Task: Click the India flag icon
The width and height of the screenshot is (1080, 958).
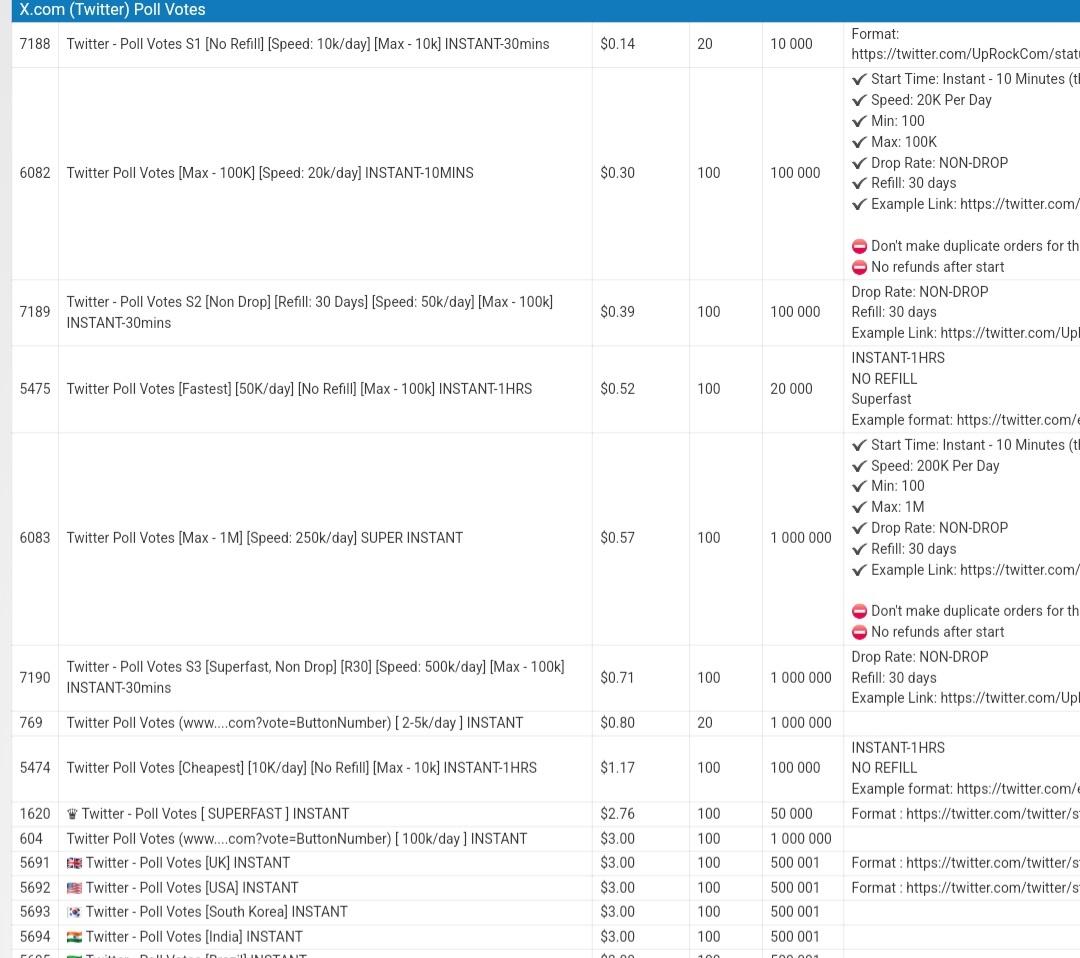Action: (x=74, y=937)
